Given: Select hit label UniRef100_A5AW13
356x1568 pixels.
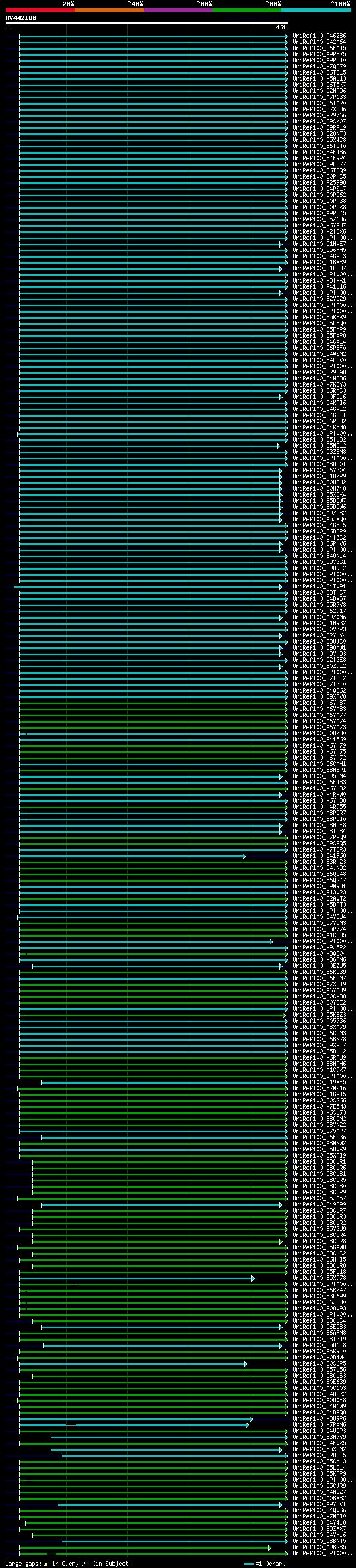Looking at the screenshot, I should [319, 78].
